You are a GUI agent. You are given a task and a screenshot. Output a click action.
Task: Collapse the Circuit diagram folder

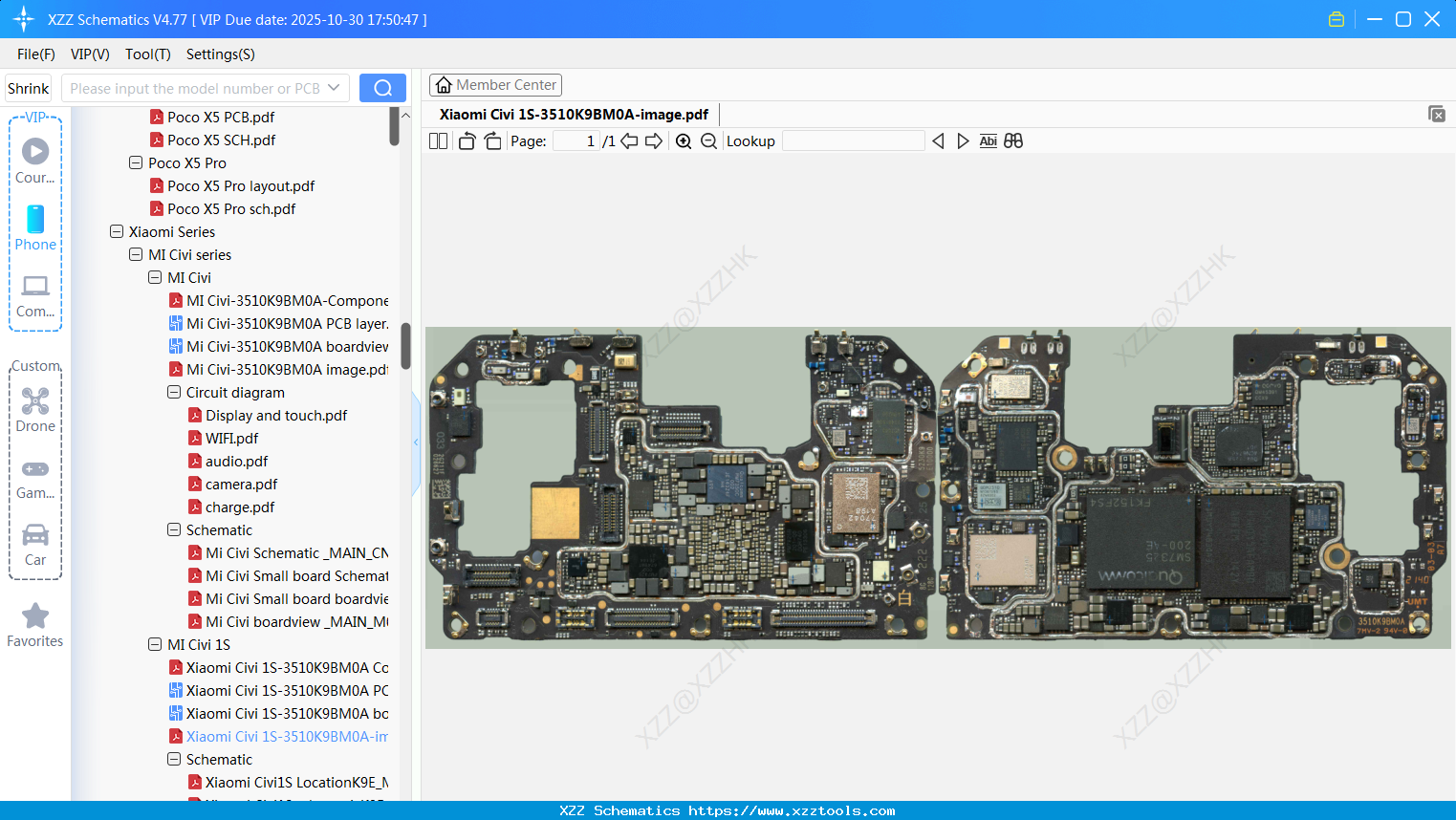[x=173, y=392]
